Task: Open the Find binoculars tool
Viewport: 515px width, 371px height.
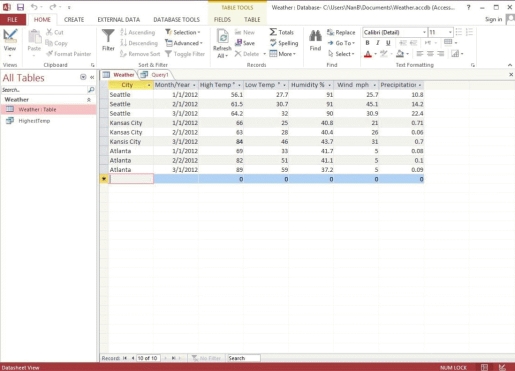Action: [x=315, y=36]
